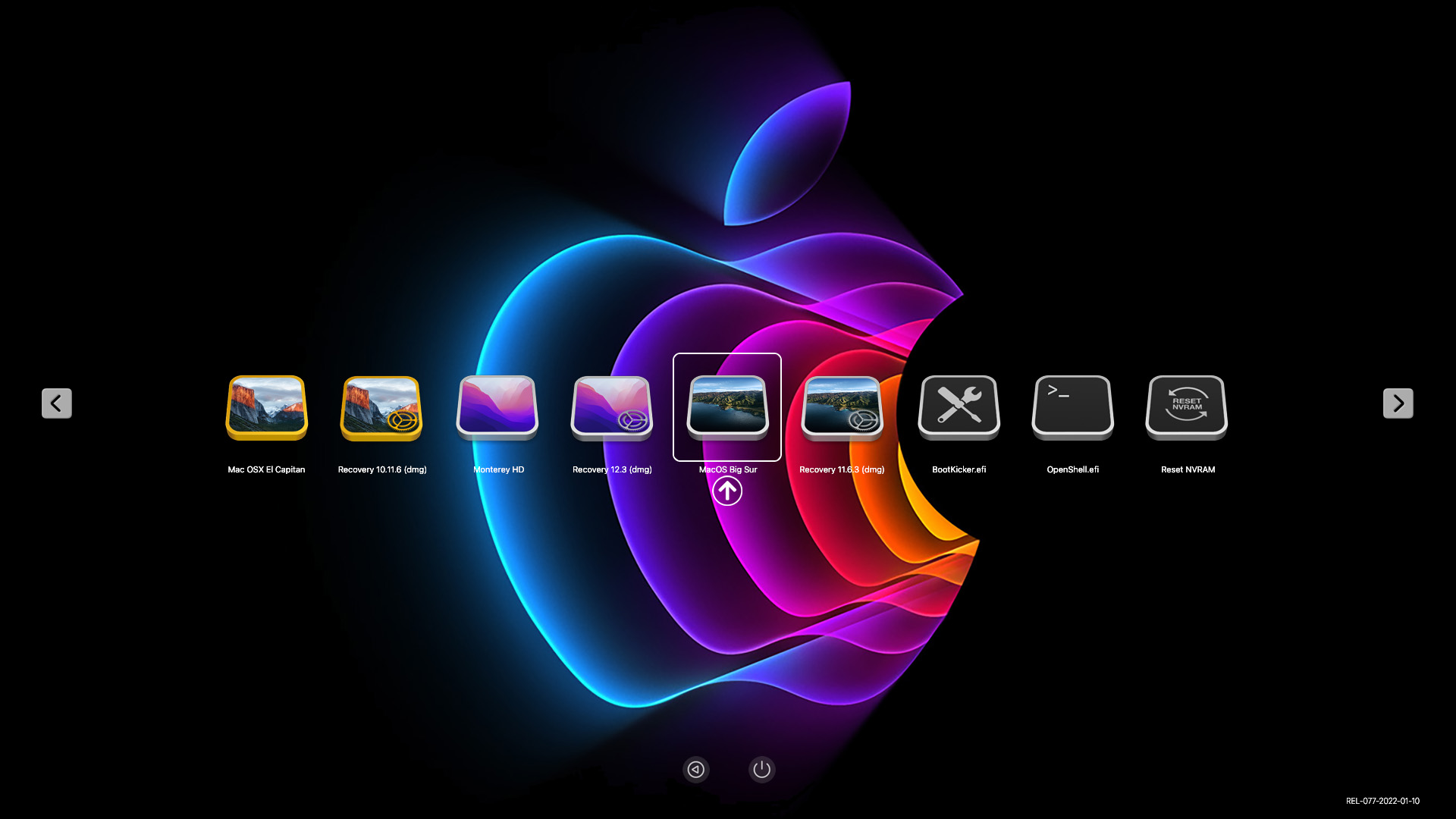Click the "OpenShell.efi" label text
Image resolution: width=1456 pixels, height=819 pixels.
(1072, 469)
